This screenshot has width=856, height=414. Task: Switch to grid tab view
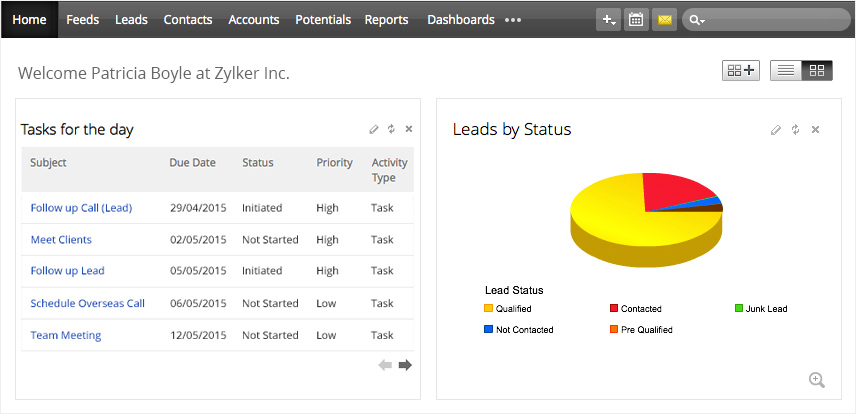pos(817,70)
